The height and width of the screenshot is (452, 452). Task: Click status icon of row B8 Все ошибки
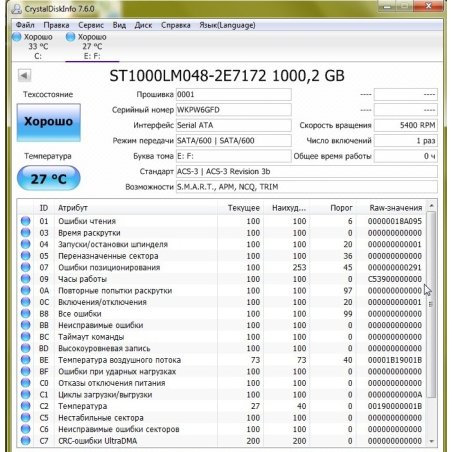point(26,314)
